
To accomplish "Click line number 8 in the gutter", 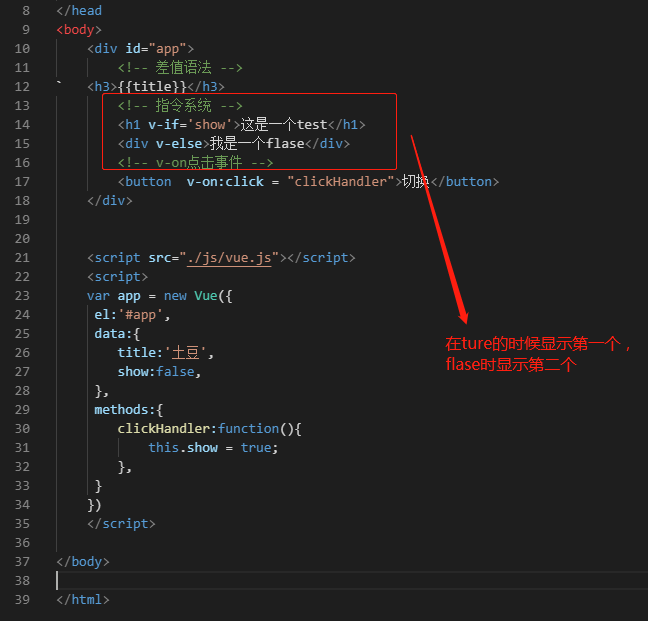I will [x=26, y=10].
